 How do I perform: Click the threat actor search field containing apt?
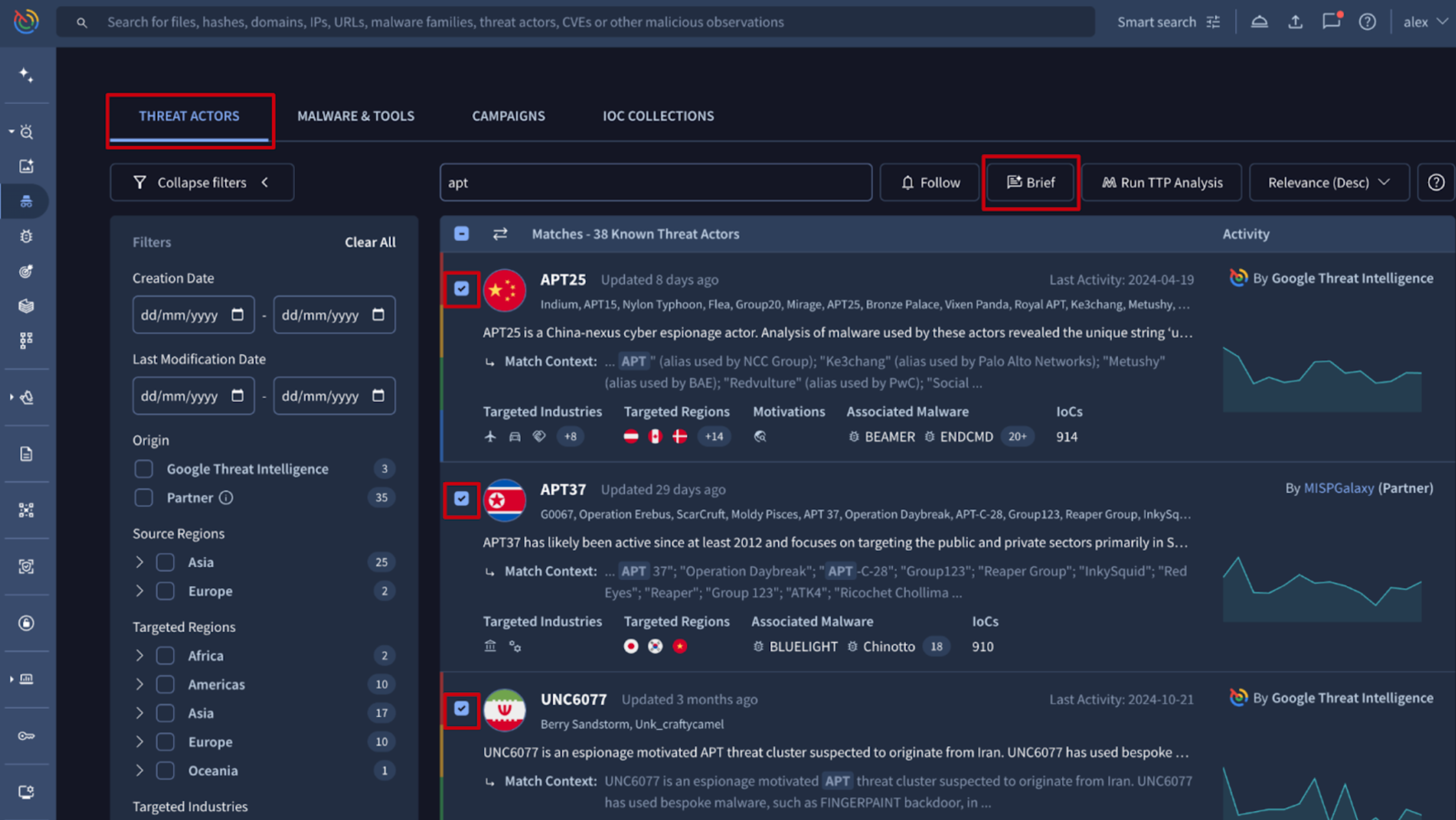tap(655, 183)
